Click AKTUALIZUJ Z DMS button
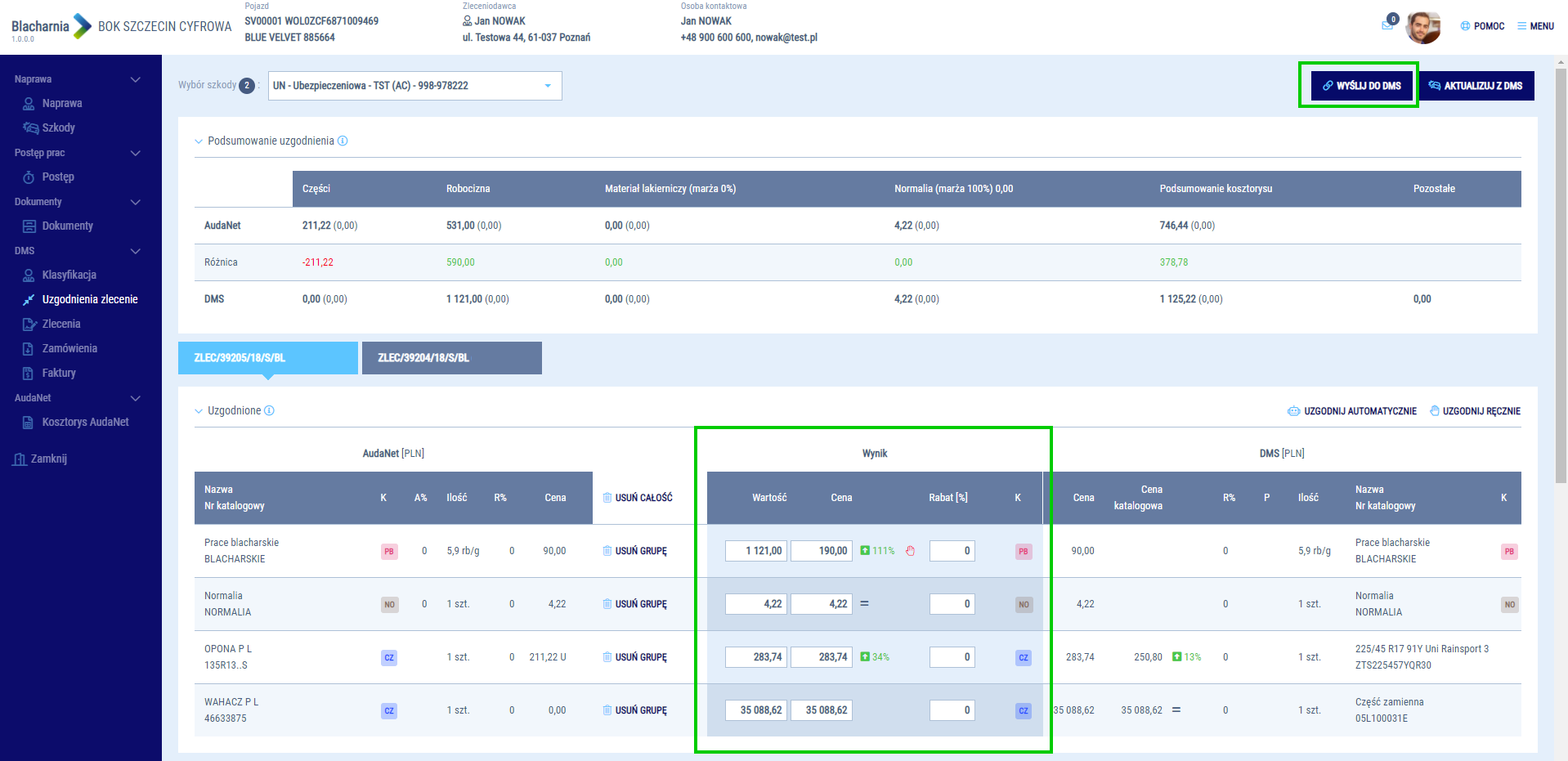The image size is (1568, 761). (x=1476, y=86)
